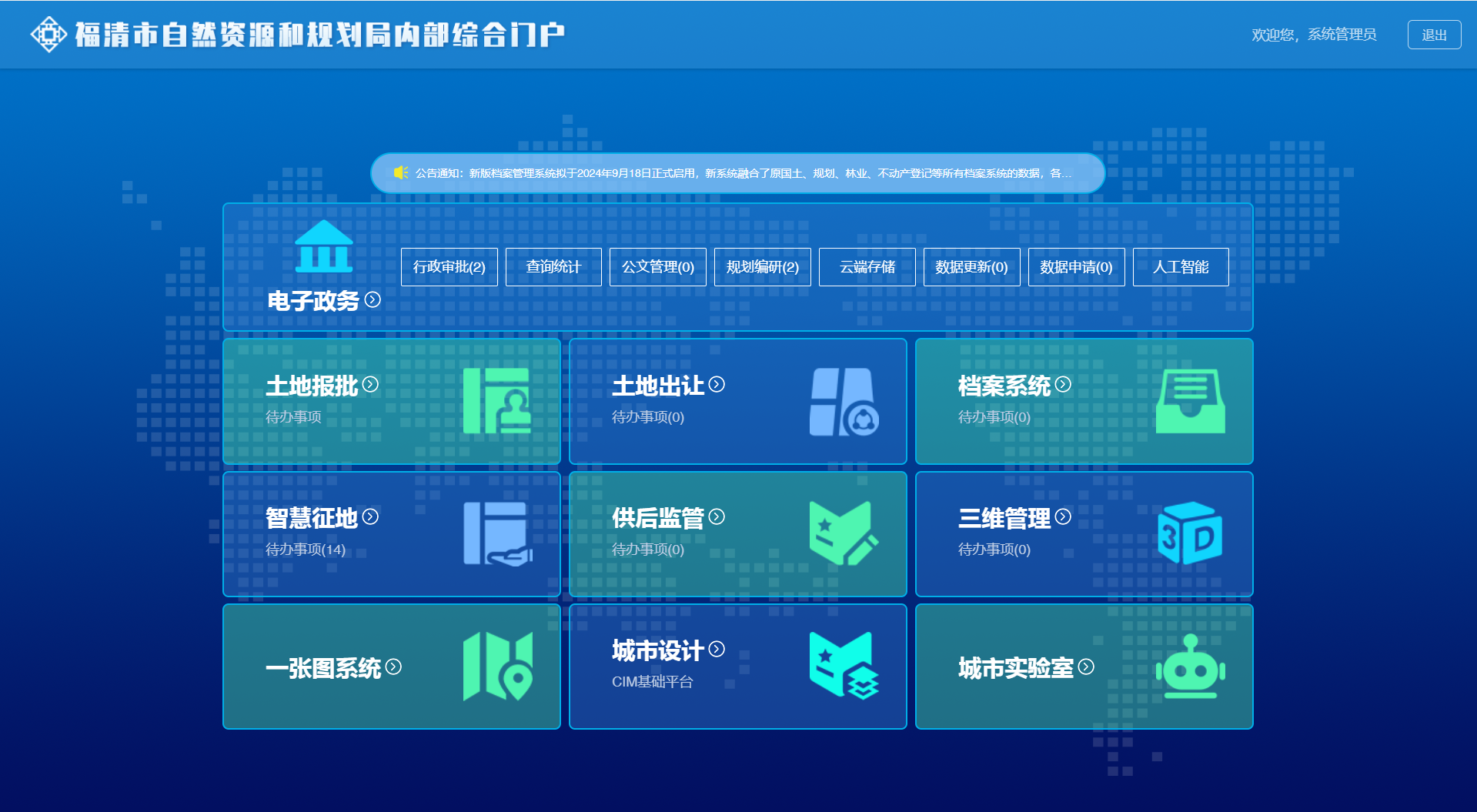This screenshot has width=1477, height=812.
Task: Click 待办事项 under 土地报批
Action: [293, 417]
